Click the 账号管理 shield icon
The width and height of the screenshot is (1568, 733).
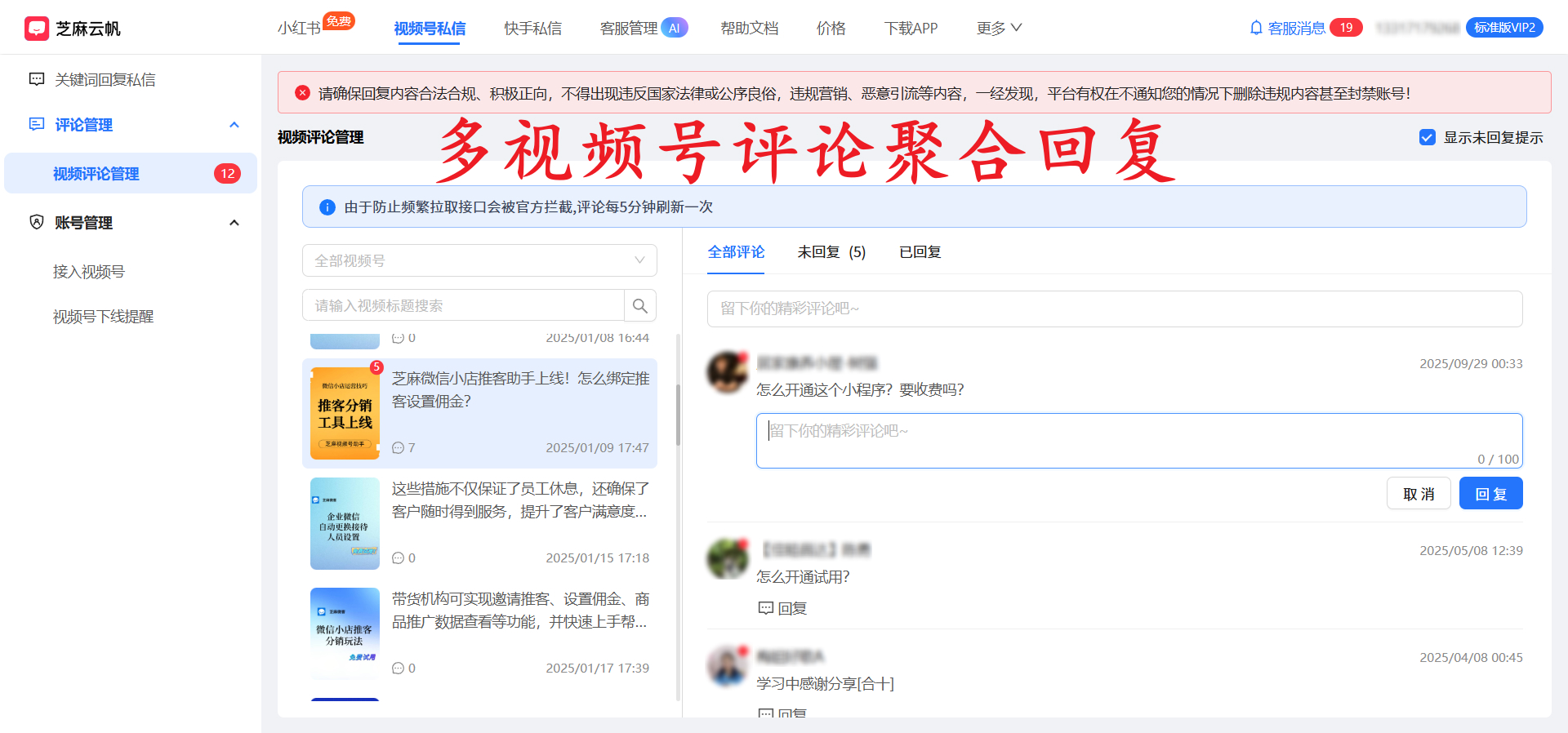[37, 222]
